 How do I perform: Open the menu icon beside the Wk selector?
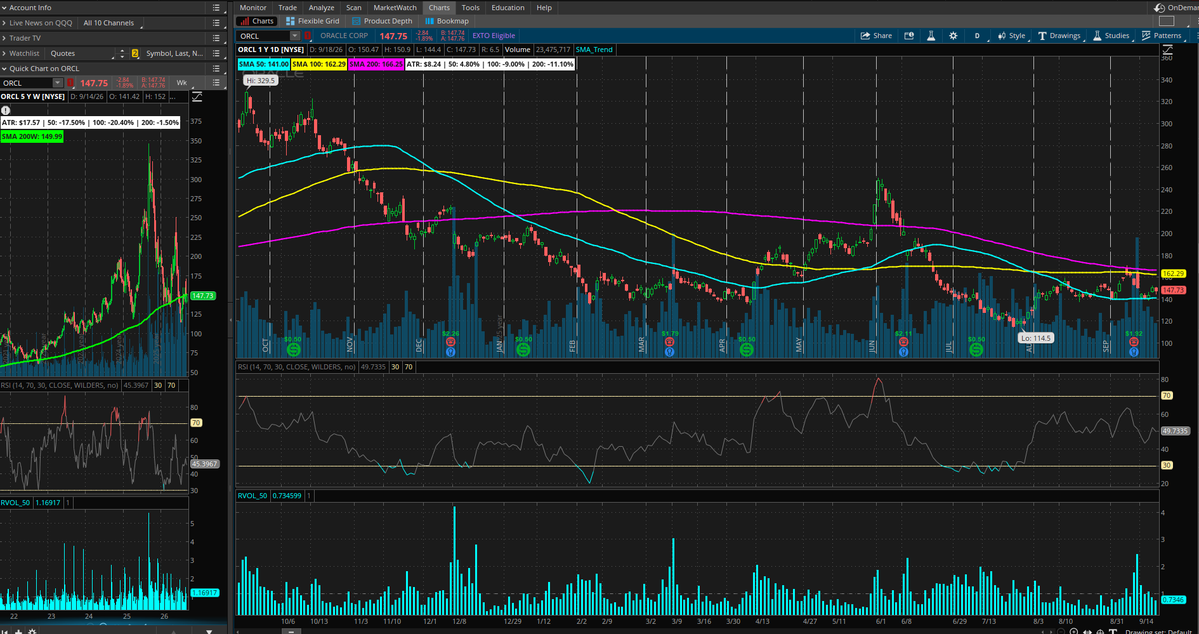[x=218, y=83]
